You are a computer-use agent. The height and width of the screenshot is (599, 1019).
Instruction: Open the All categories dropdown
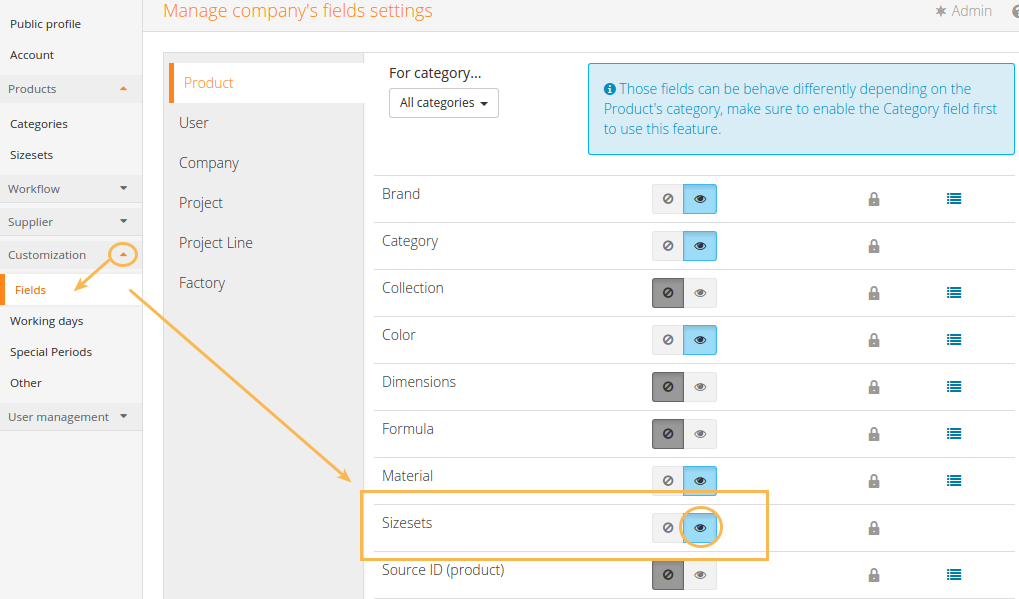pos(443,103)
